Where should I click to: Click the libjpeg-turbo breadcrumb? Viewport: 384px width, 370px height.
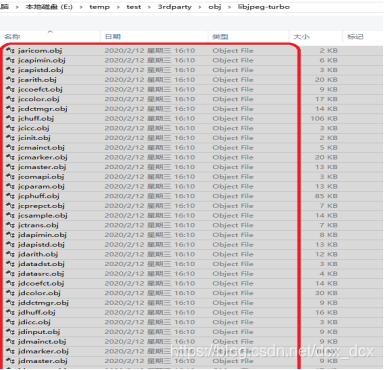point(264,7)
